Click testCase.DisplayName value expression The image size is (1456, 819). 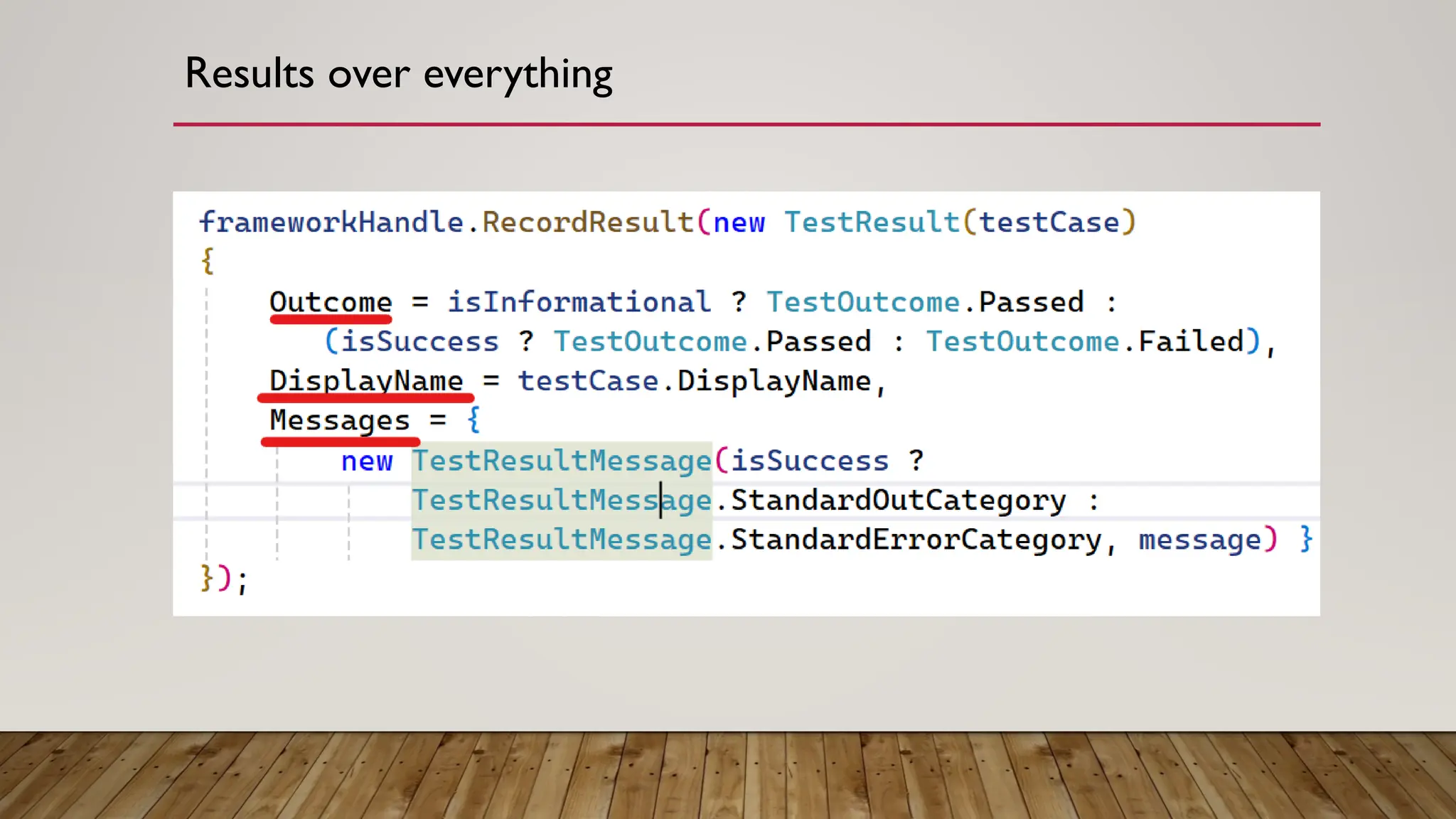click(x=694, y=381)
